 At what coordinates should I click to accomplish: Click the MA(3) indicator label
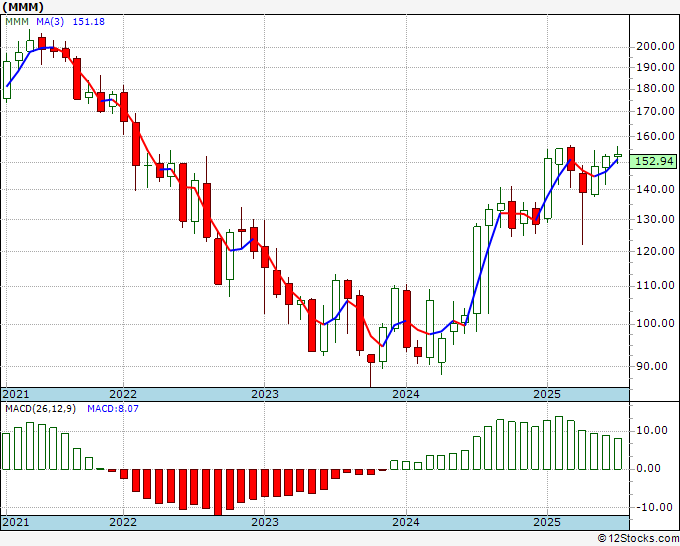[x=50, y=22]
